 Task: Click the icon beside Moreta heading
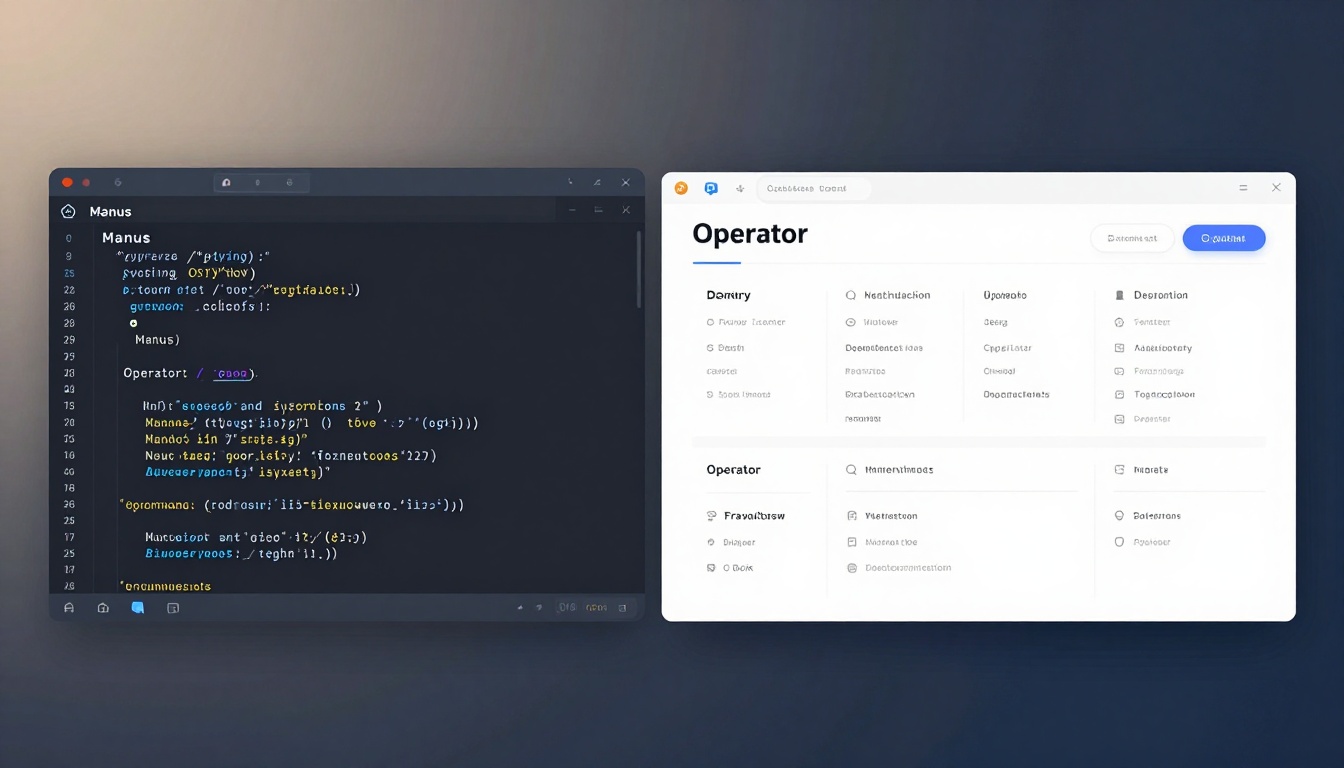point(1120,469)
